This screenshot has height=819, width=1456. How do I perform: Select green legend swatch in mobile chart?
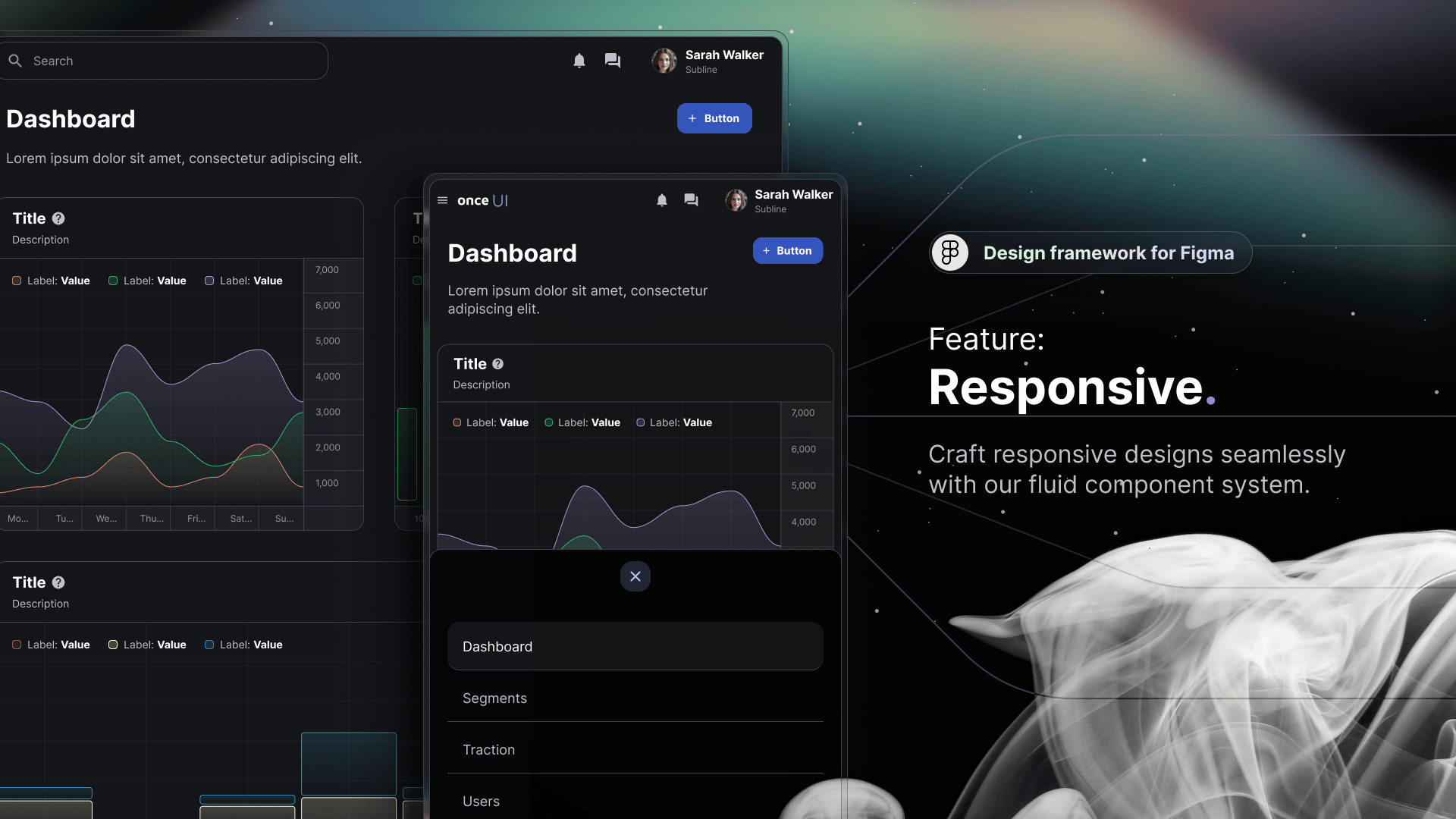[x=549, y=422]
